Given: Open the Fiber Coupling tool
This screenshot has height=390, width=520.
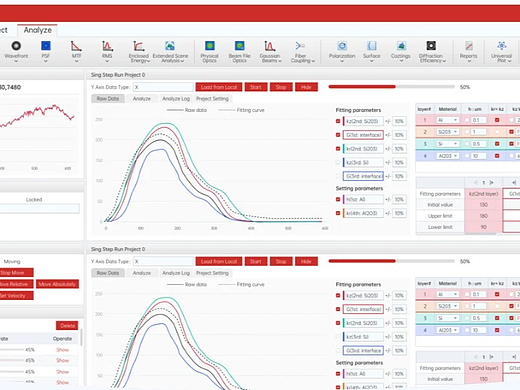Looking at the screenshot, I should coord(302,51).
